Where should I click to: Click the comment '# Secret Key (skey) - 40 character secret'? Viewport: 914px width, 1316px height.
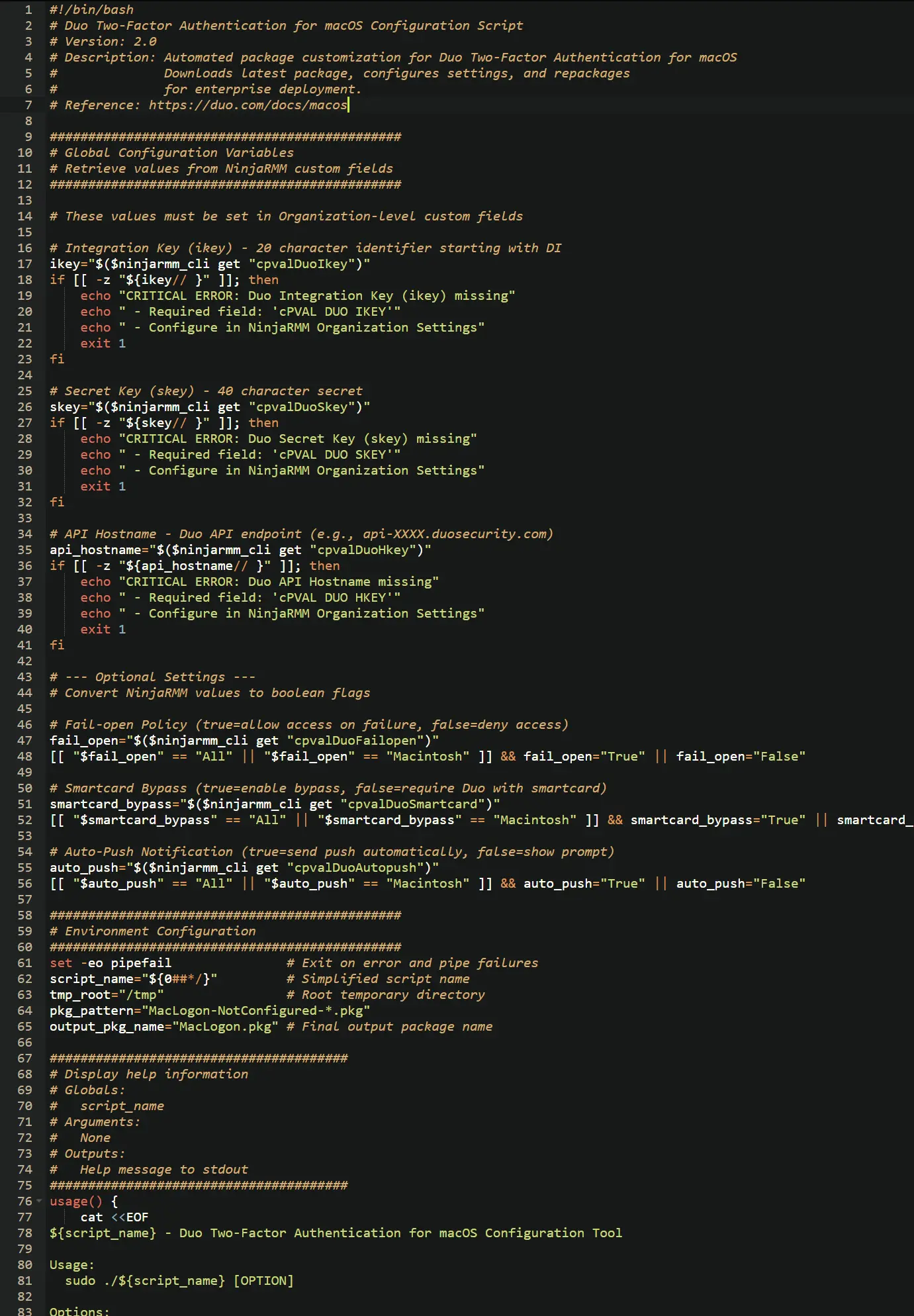(206, 391)
